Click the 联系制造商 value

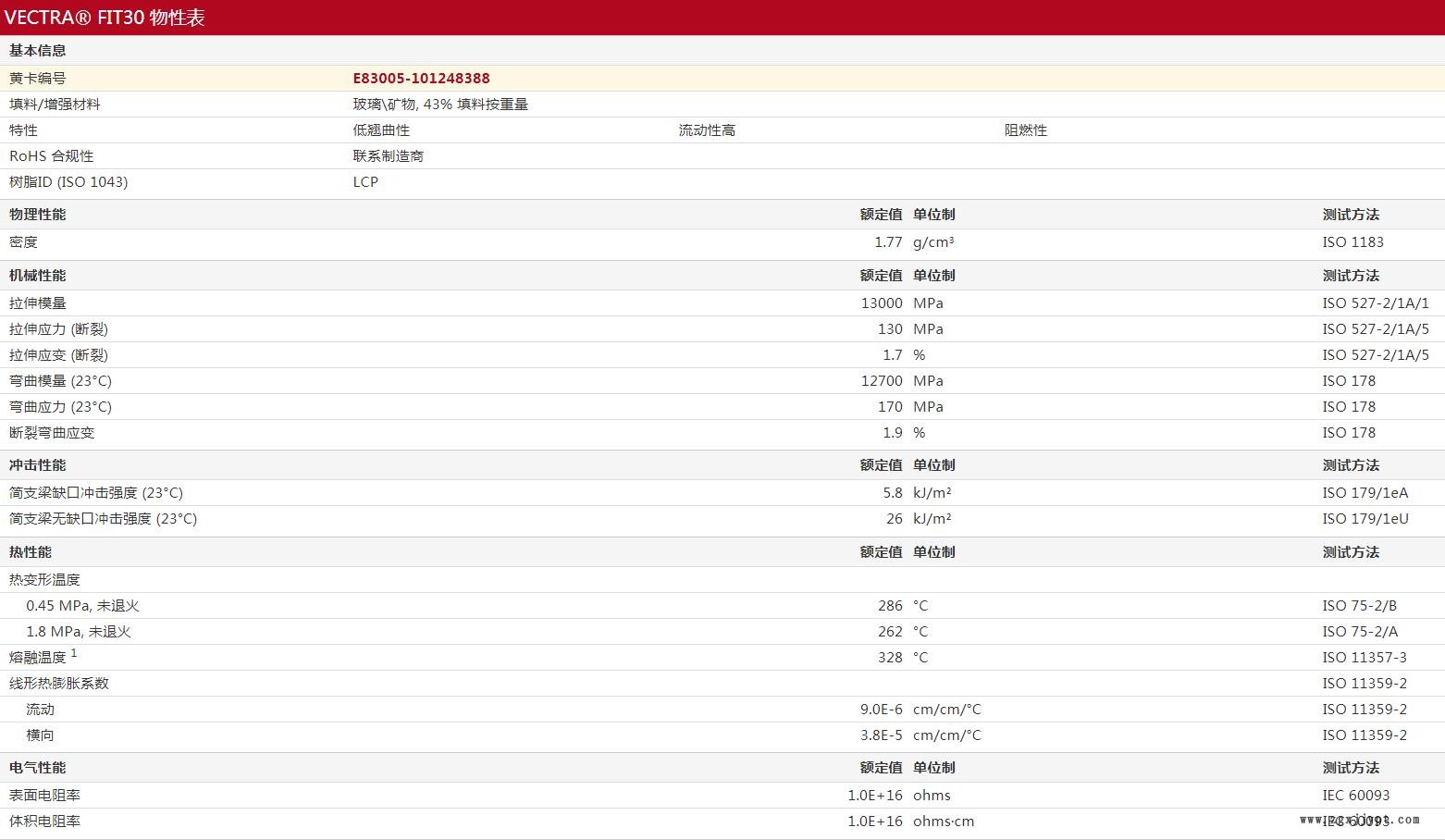point(388,156)
